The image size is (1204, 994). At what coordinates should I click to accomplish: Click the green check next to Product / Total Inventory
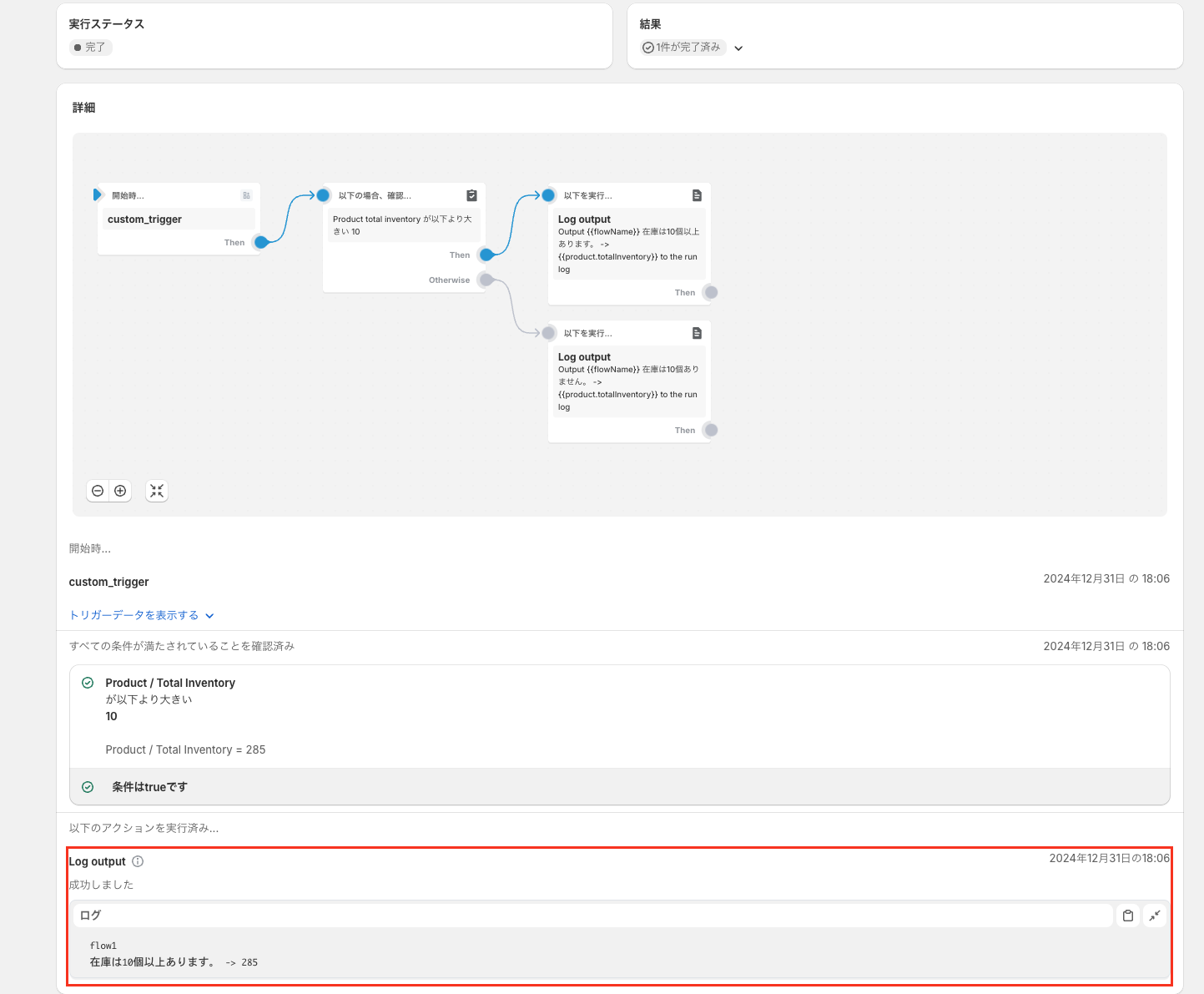coord(88,683)
